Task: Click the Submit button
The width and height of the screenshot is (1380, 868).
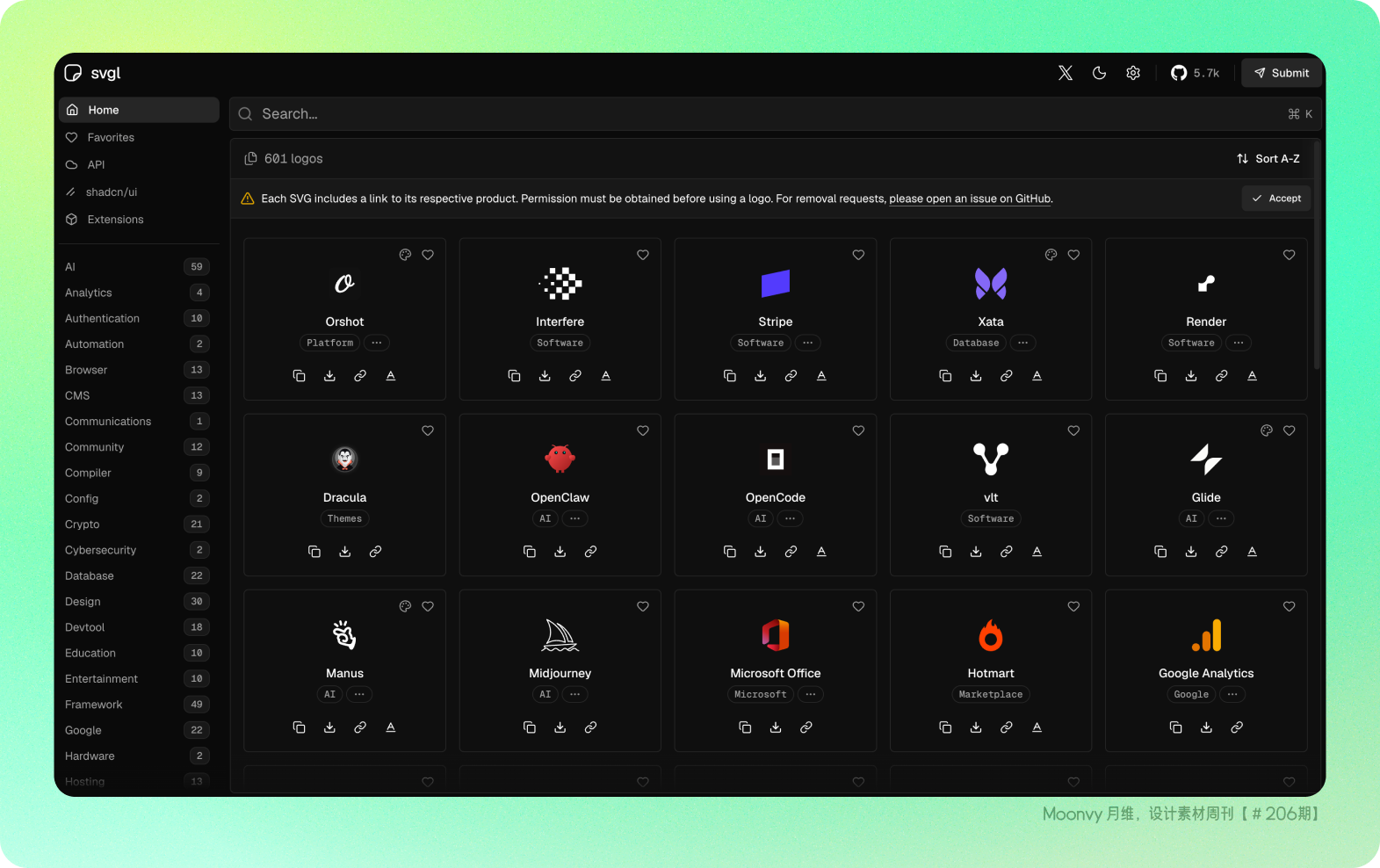Action: 1281,73
